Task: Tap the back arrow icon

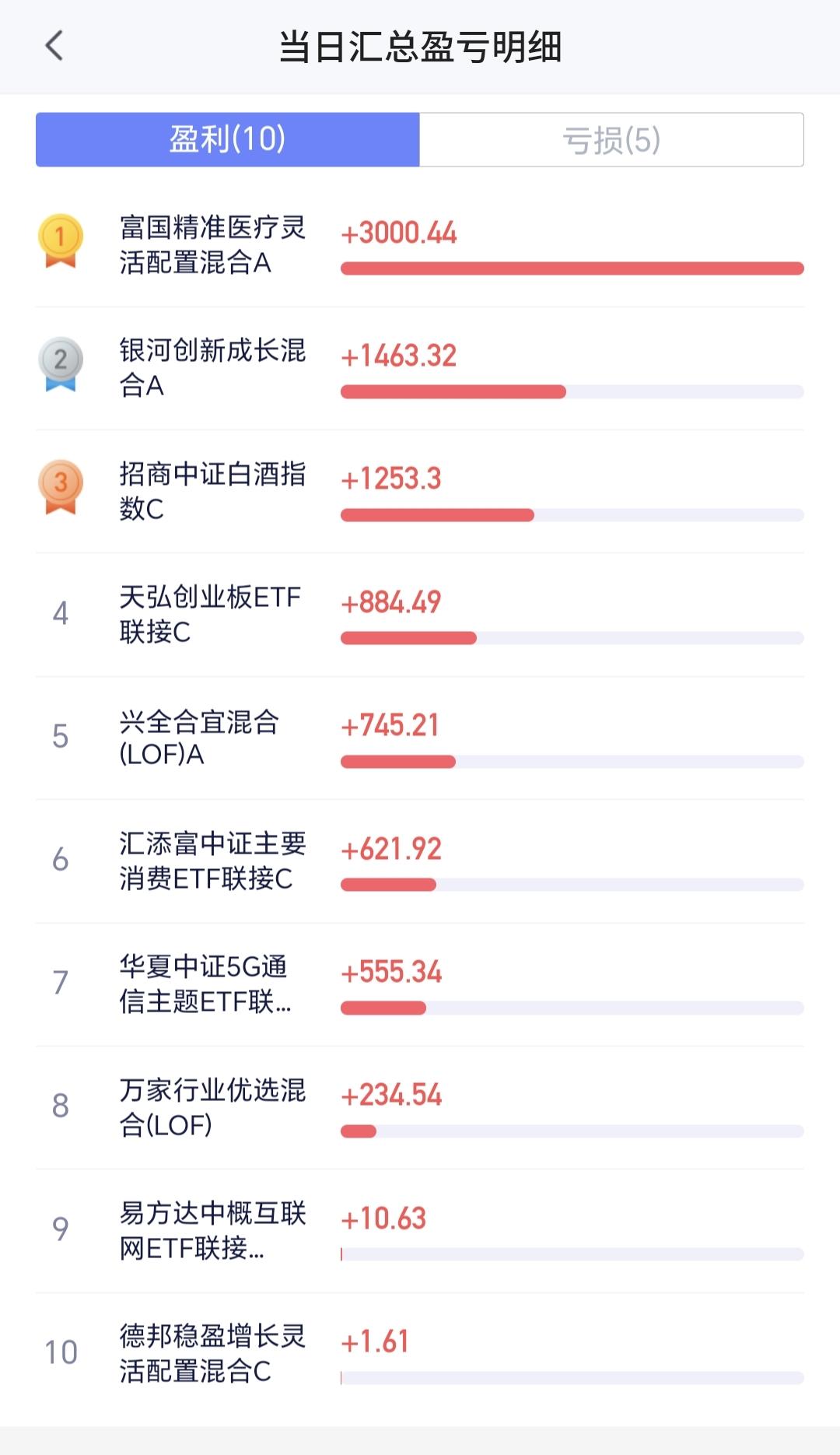Action: click(54, 46)
